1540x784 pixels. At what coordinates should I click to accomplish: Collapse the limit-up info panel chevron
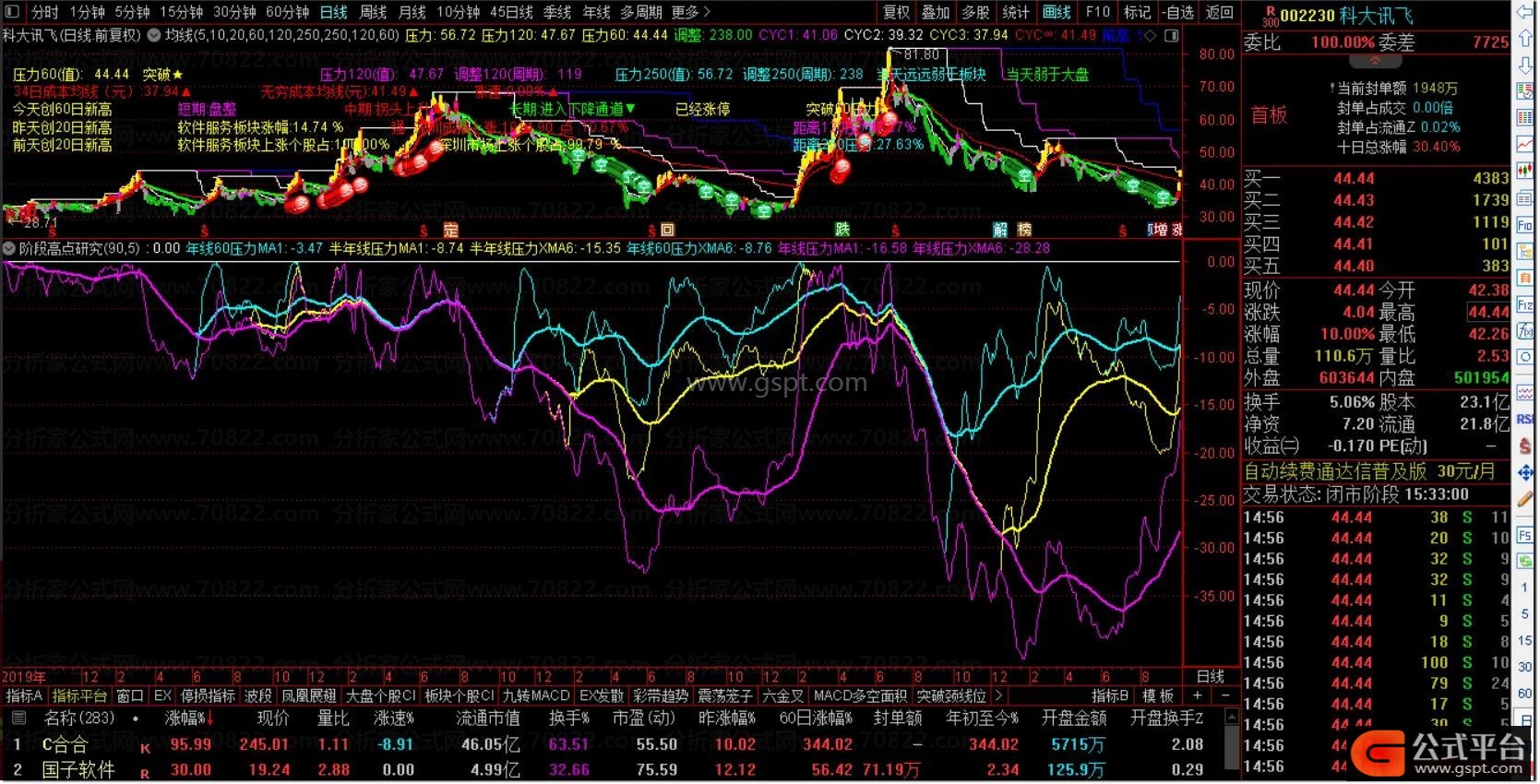click(1375, 61)
